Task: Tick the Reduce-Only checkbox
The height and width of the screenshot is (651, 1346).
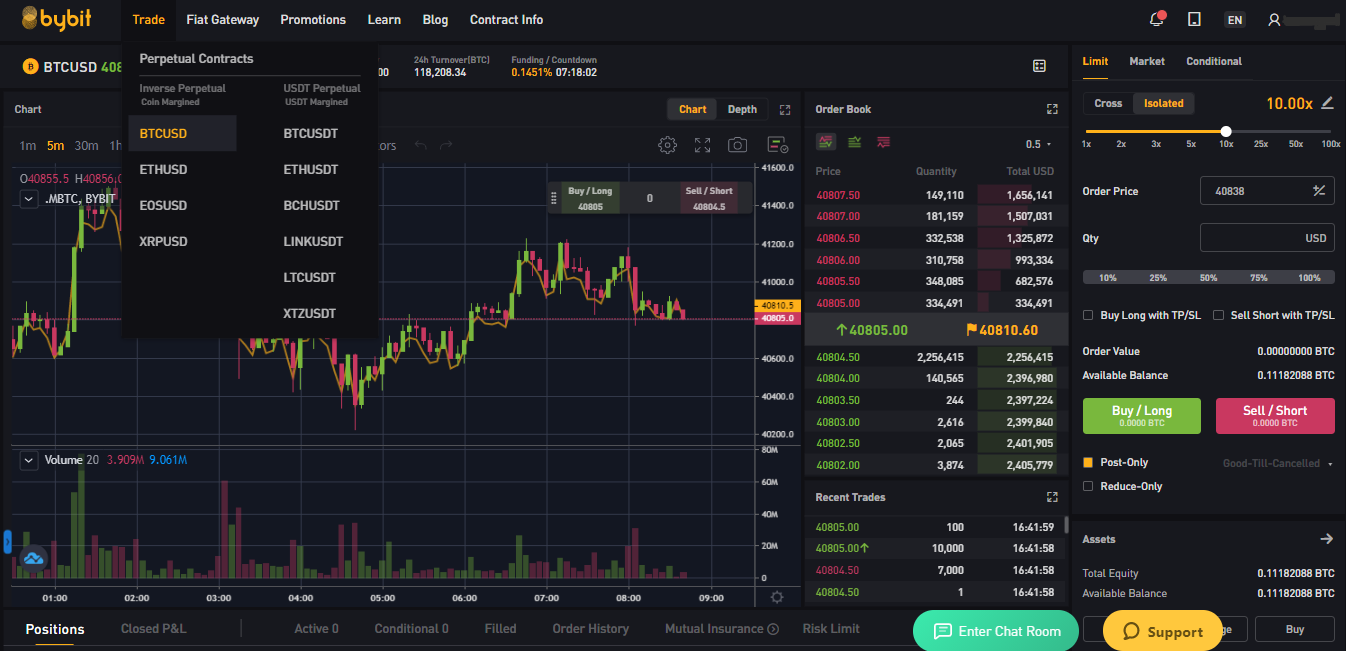Action: [1088, 487]
